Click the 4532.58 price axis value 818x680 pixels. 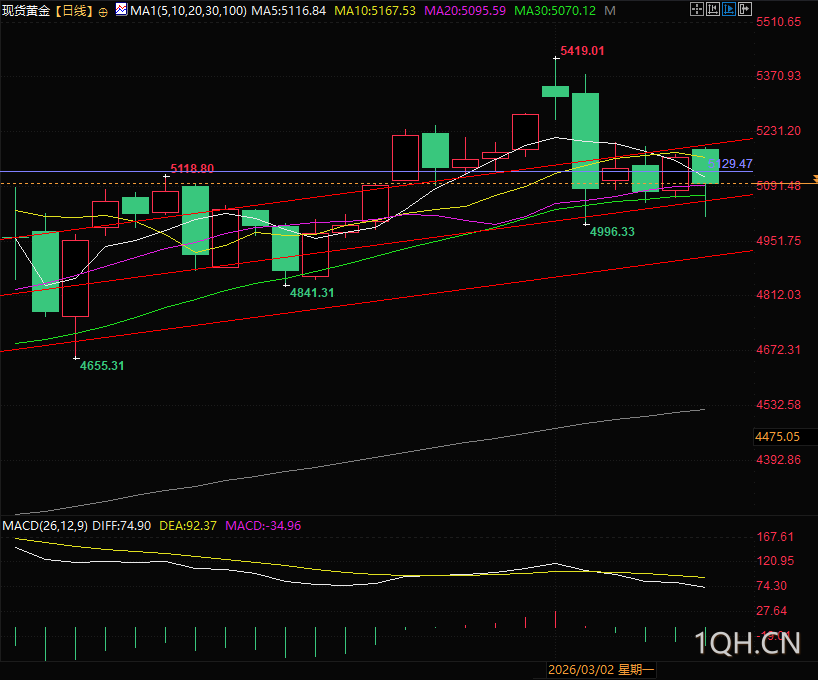click(778, 405)
